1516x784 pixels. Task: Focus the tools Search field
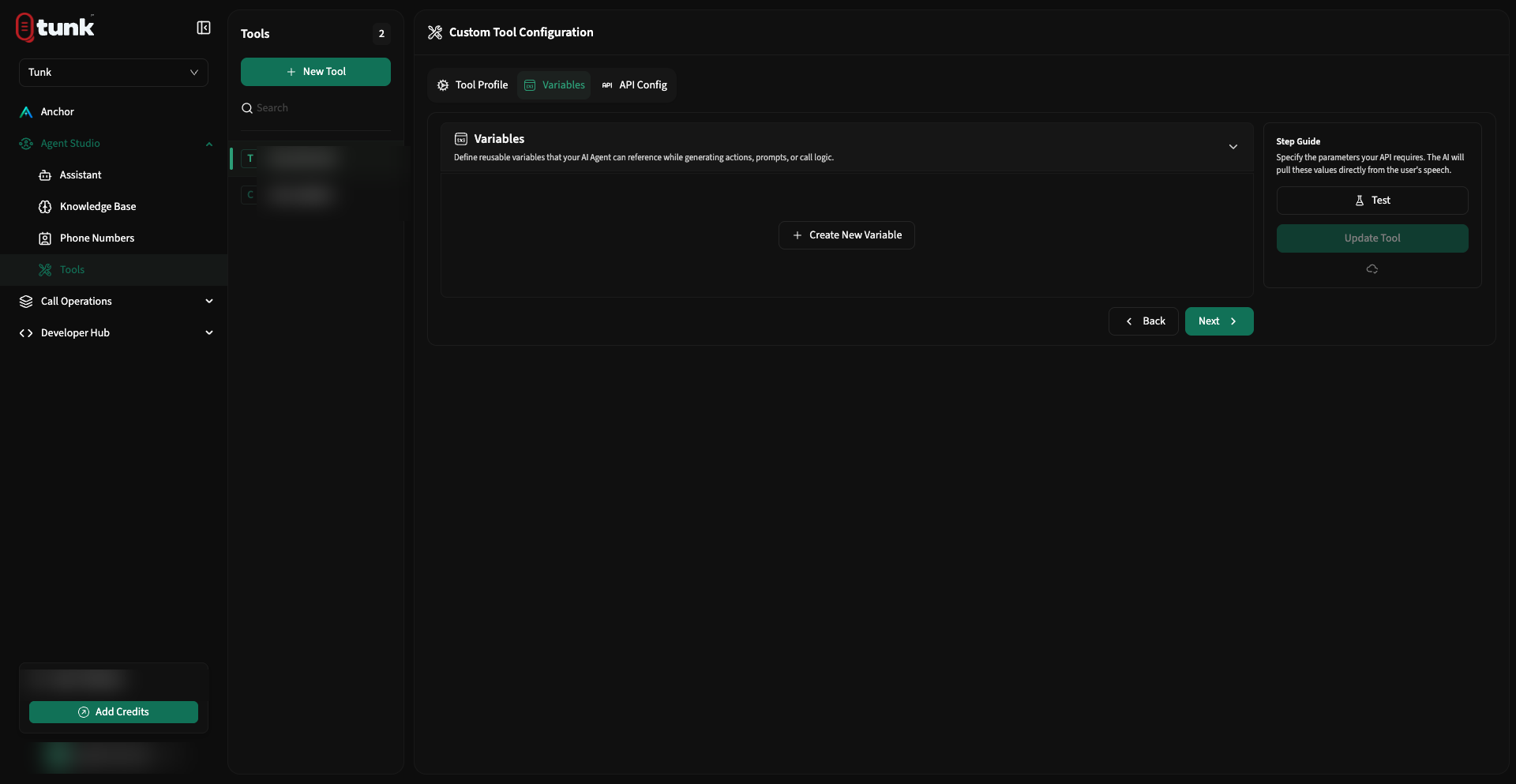point(316,108)
